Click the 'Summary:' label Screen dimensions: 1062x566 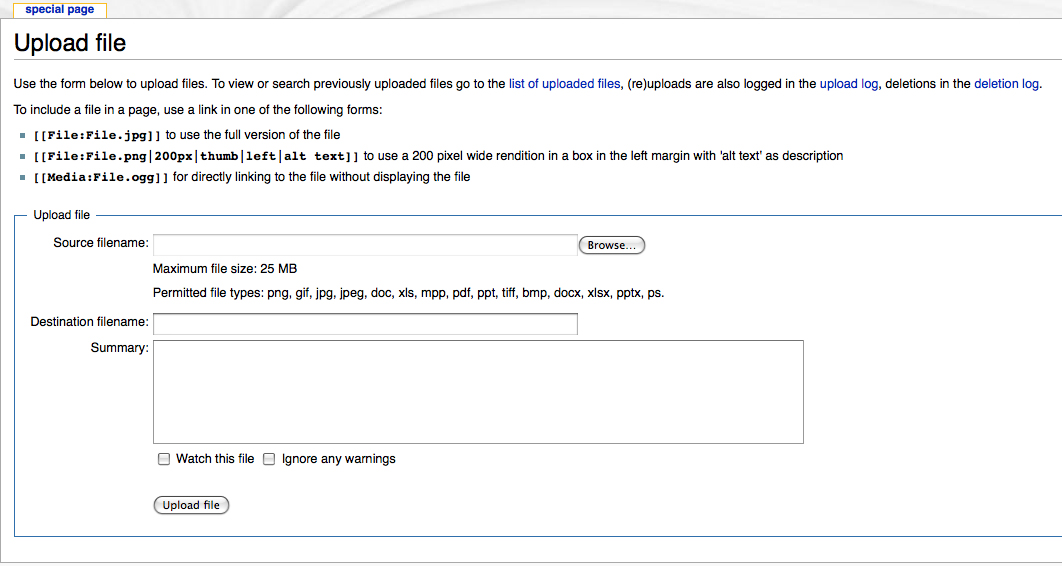(x=119, y=348)
